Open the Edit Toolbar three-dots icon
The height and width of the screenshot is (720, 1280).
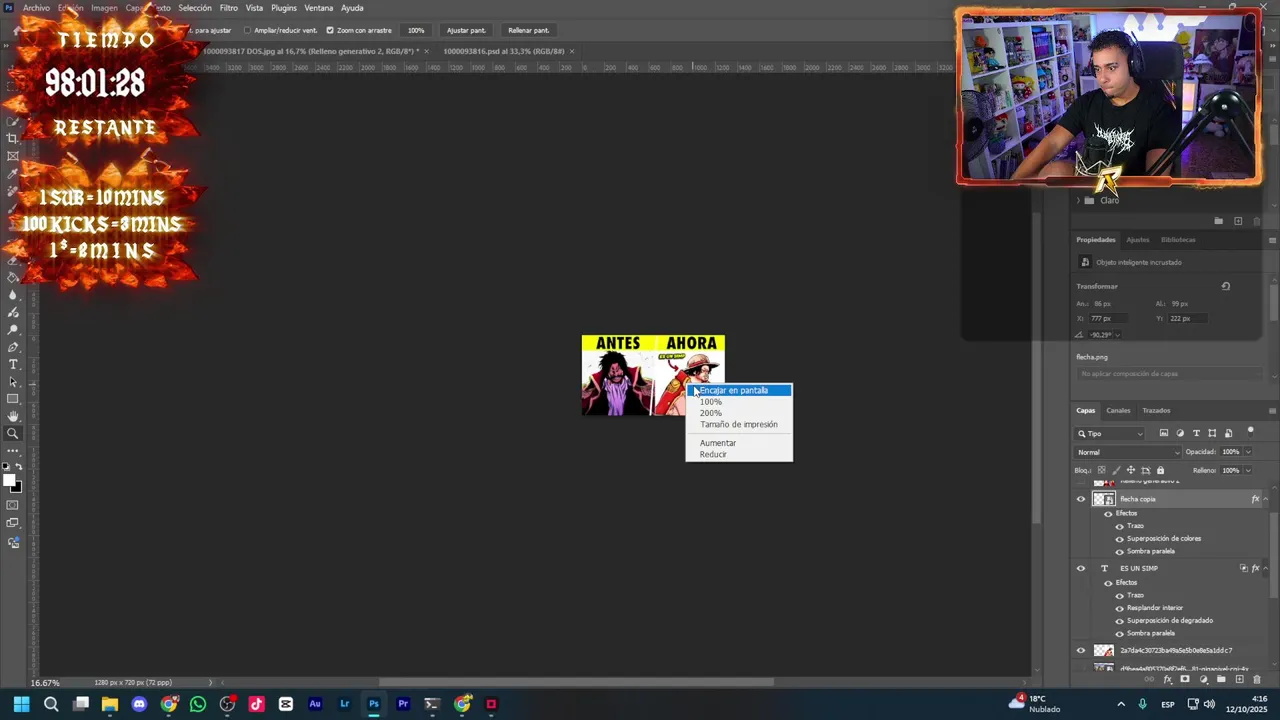[13, 451]
